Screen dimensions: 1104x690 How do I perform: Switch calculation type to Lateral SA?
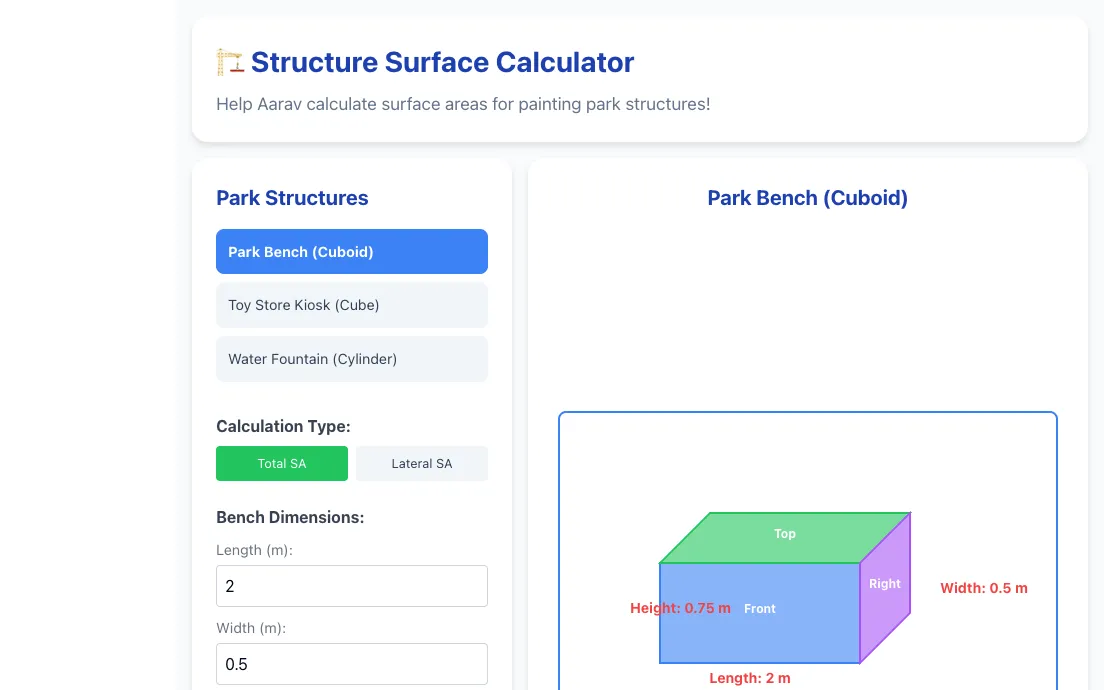pos(422,463)
